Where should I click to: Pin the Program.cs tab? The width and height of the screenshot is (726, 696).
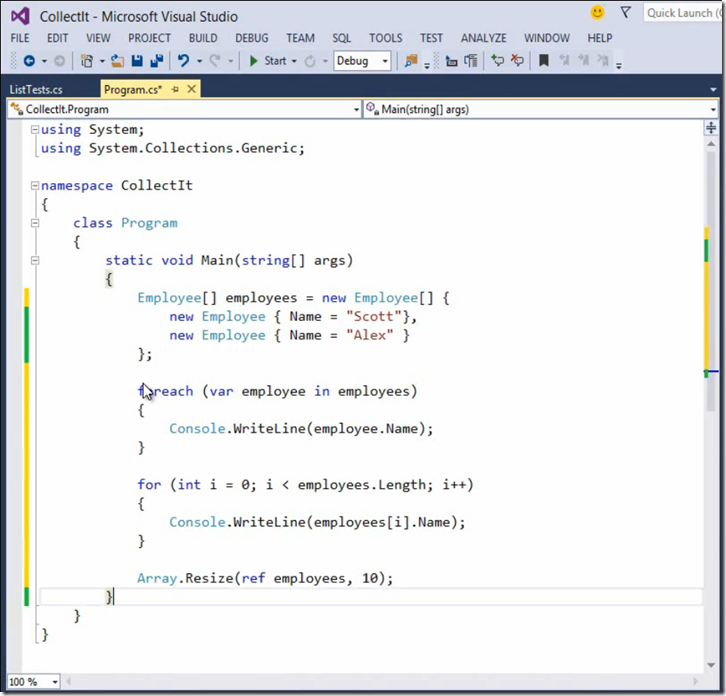pos(175,89)
